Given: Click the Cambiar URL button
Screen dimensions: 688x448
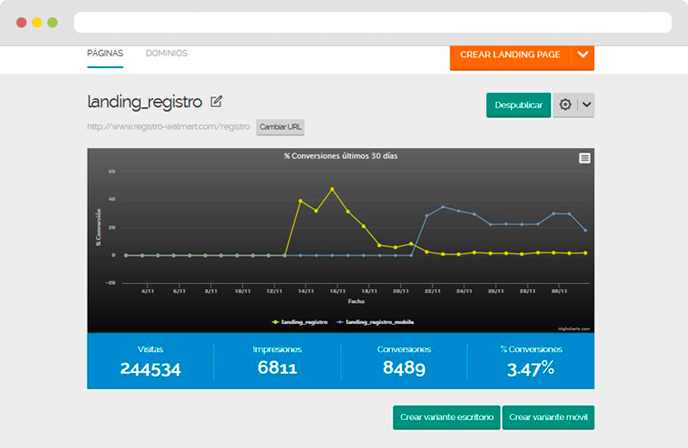Looking at the screenshot, I should 280,127.
